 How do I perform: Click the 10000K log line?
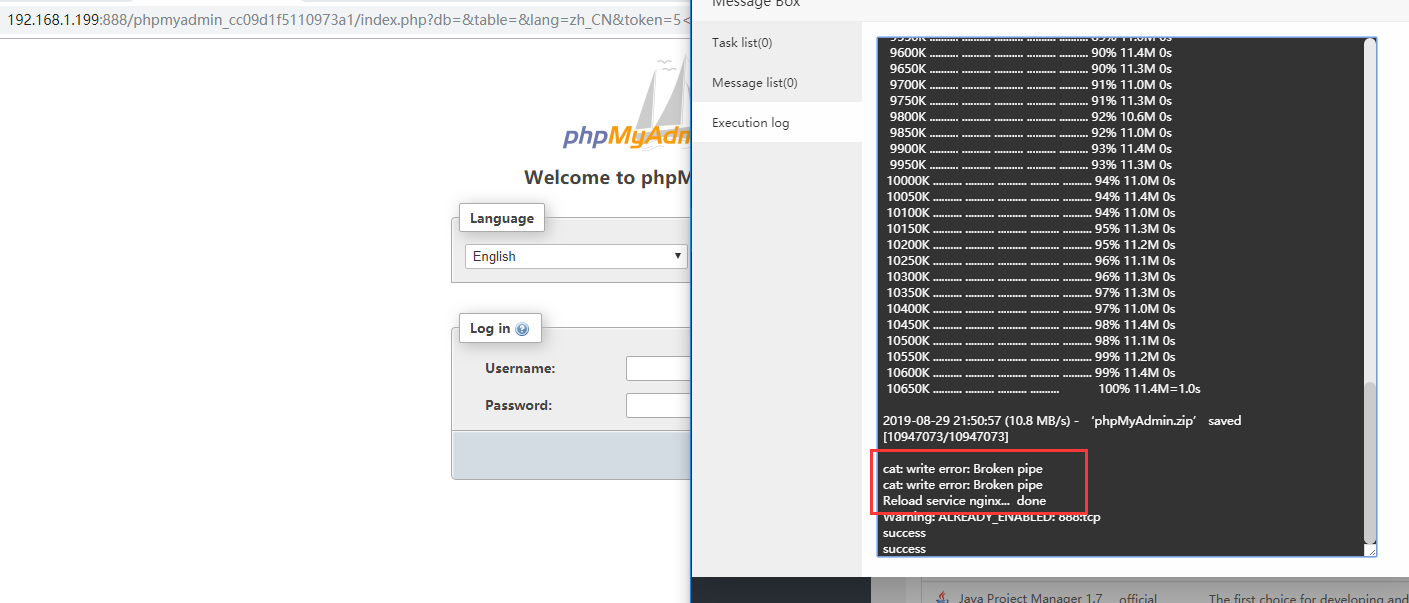pos(1030,181)
